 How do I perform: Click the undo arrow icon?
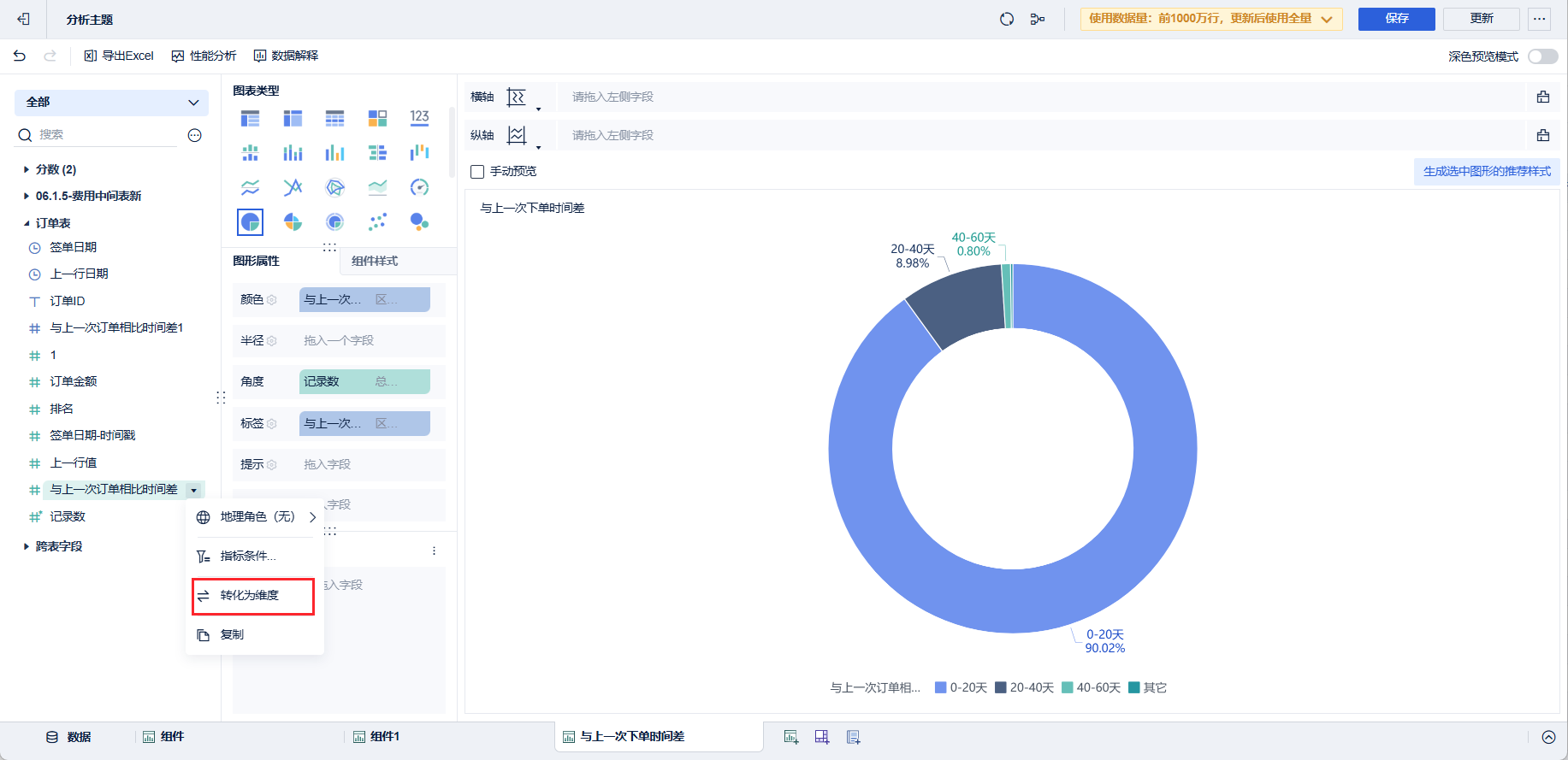coord(20,56)
